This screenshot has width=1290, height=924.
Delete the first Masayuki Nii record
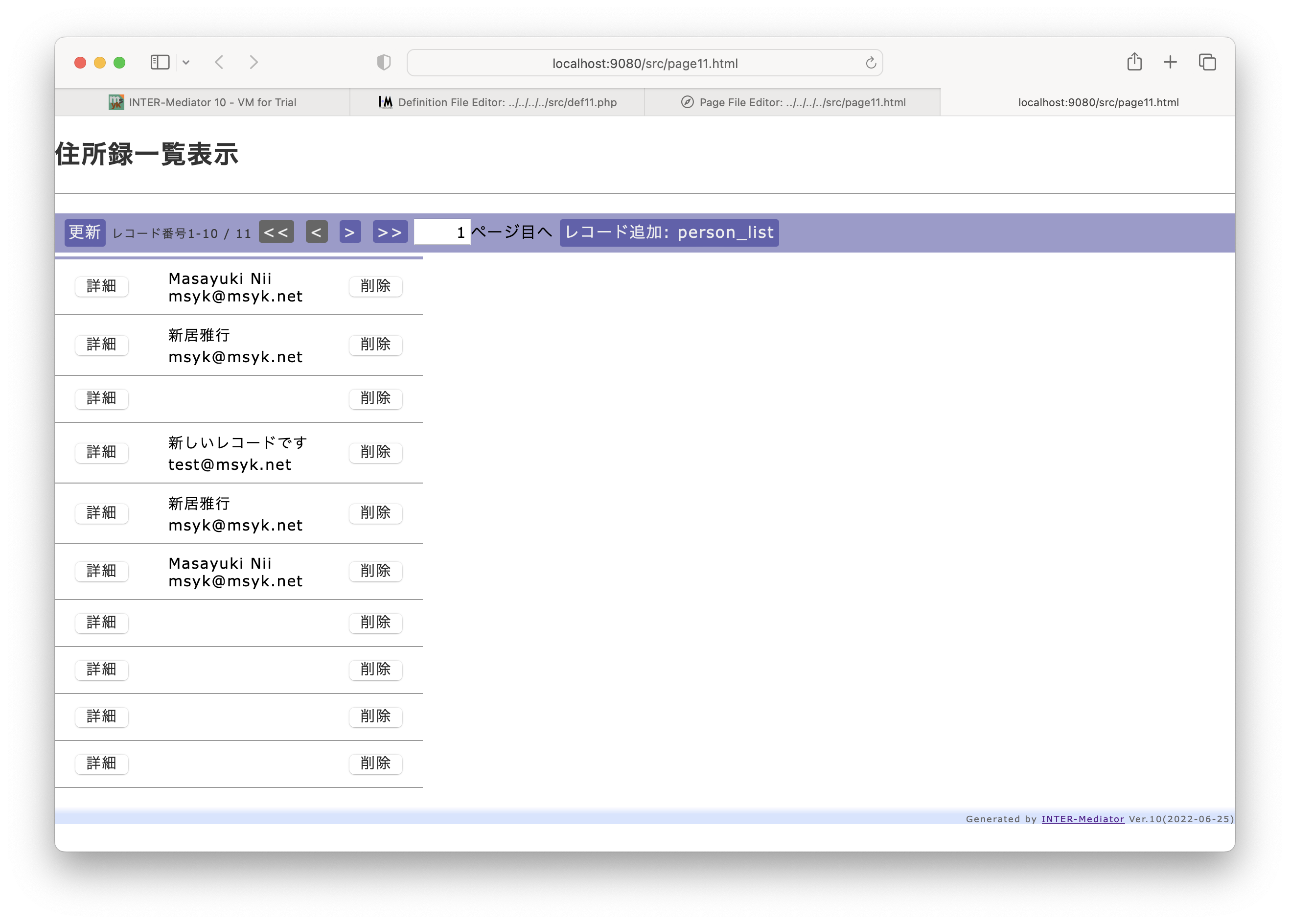pyautogui.click(x=375, y=286)
